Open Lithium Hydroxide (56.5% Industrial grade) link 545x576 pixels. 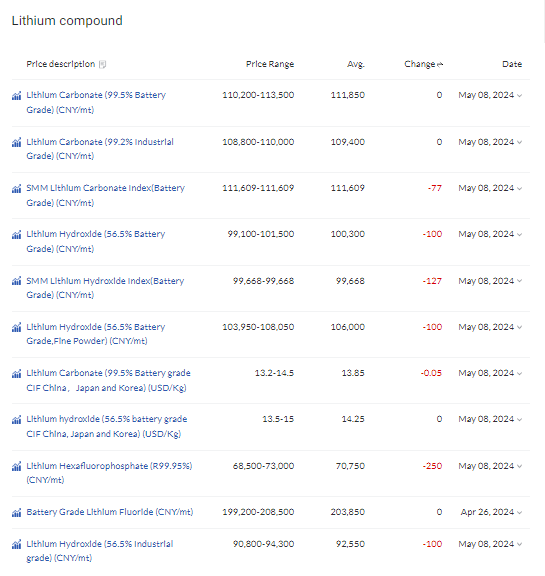(100, 551)
